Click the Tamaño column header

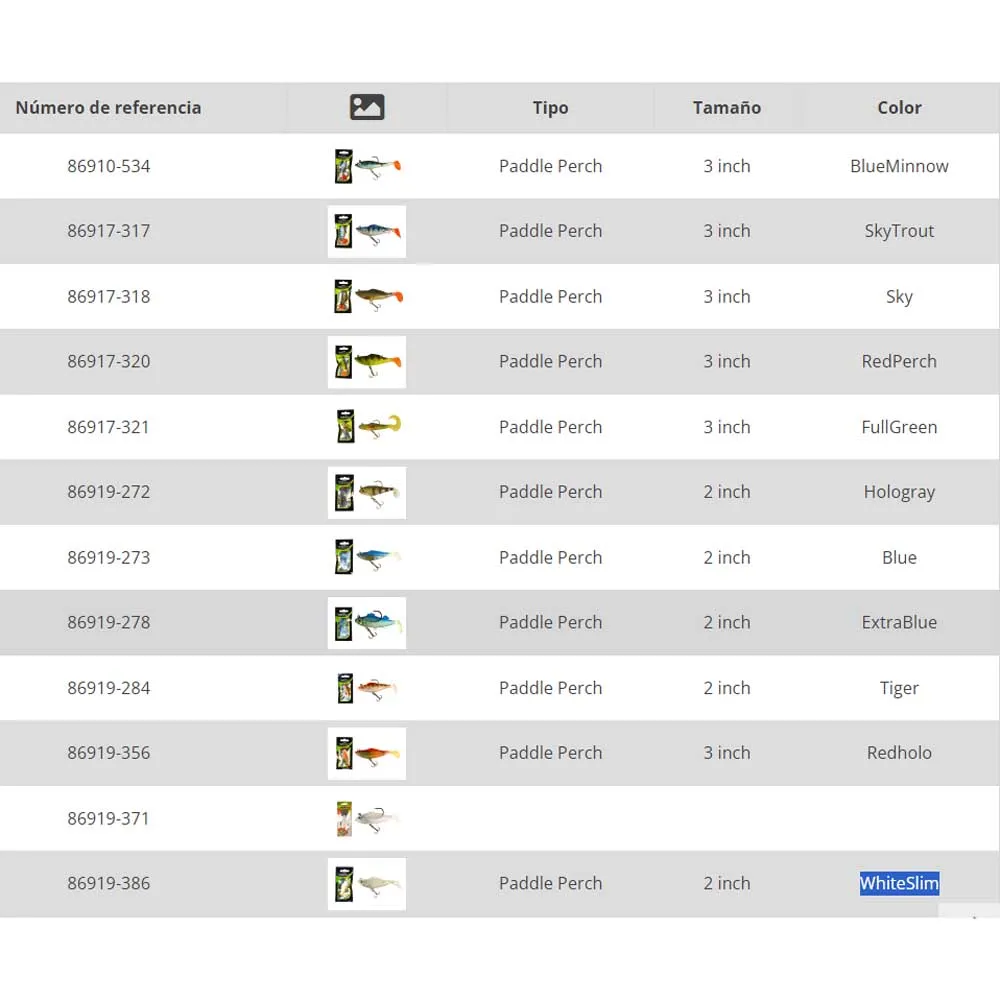pos(727,107)
